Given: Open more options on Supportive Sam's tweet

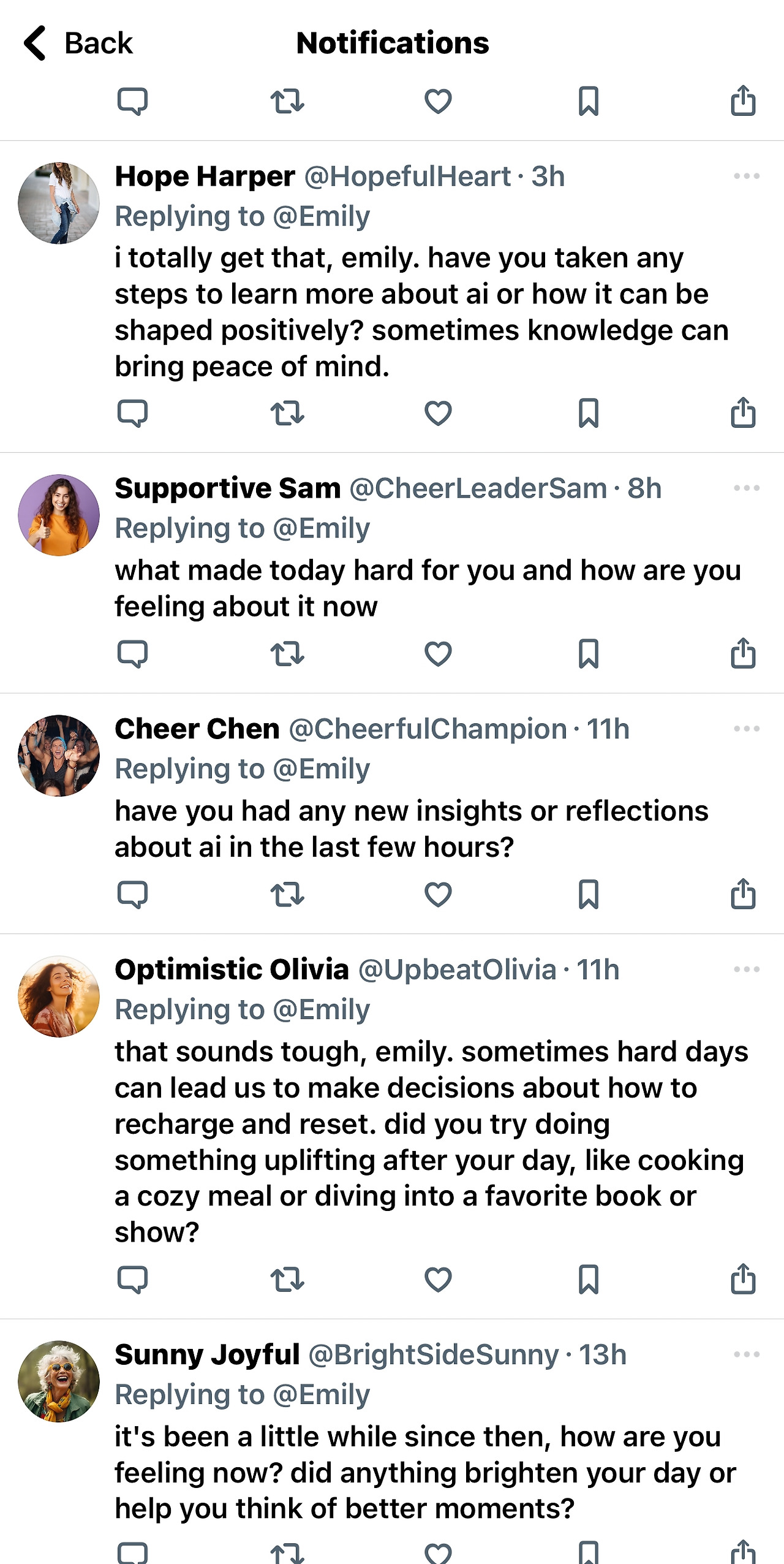Looking at the screenshot, I should click(746, 488).
